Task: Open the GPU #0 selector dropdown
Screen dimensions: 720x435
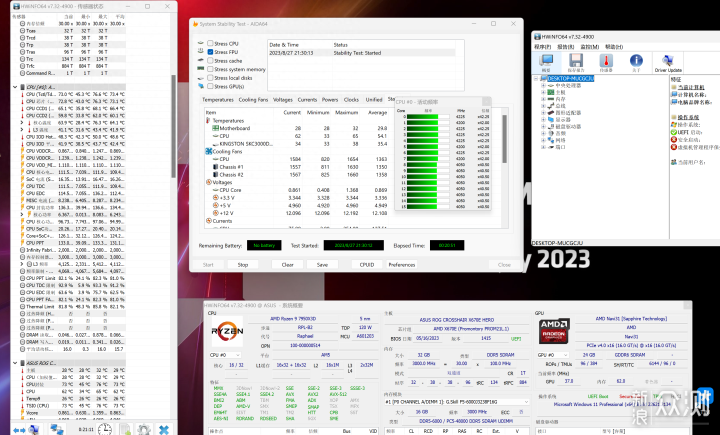Action: click(552, 355)
